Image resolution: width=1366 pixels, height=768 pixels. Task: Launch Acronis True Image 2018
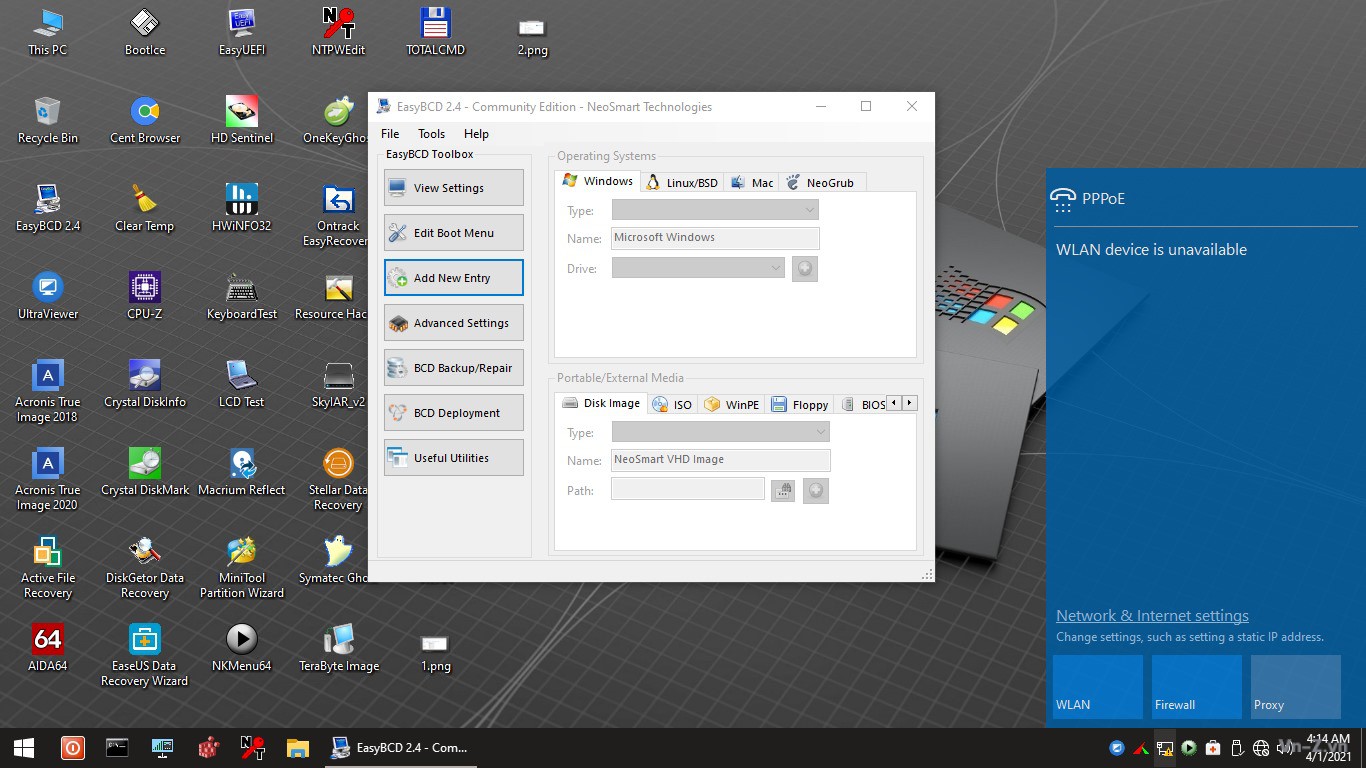point(47,391)
